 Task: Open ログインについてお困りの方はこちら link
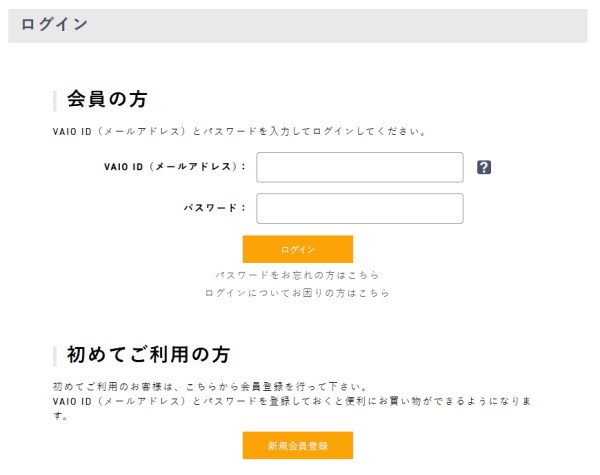pyautogui.click(x=297, y=293)
